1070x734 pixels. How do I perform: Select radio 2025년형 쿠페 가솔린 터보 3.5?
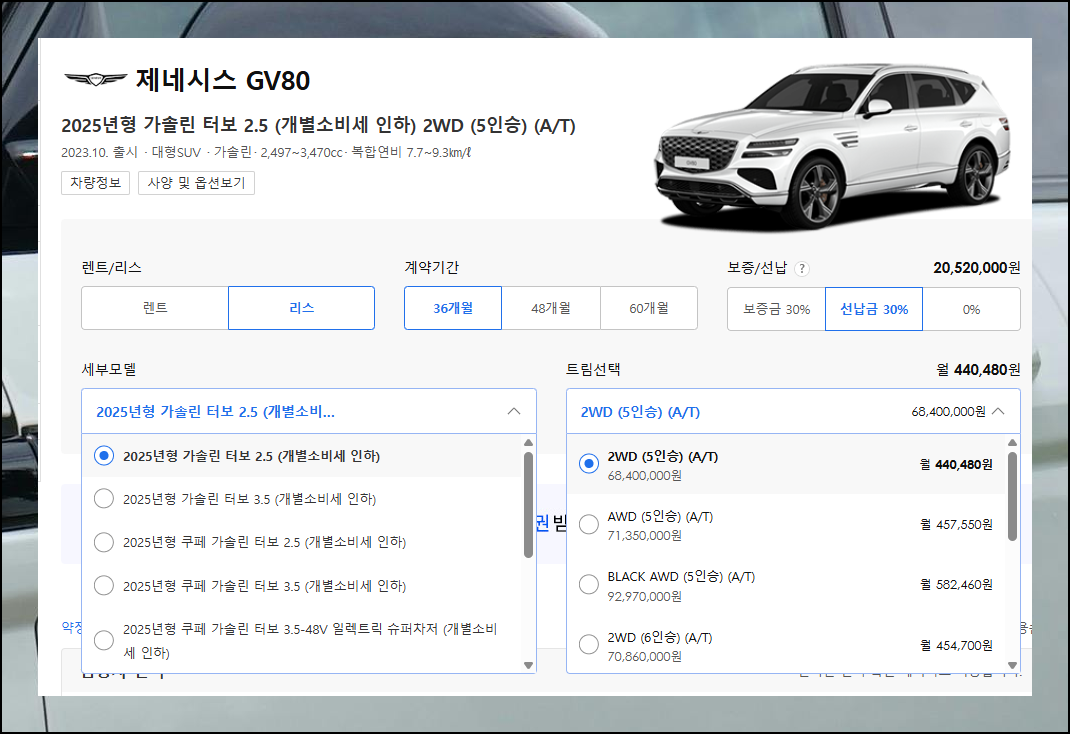[104, 585]
